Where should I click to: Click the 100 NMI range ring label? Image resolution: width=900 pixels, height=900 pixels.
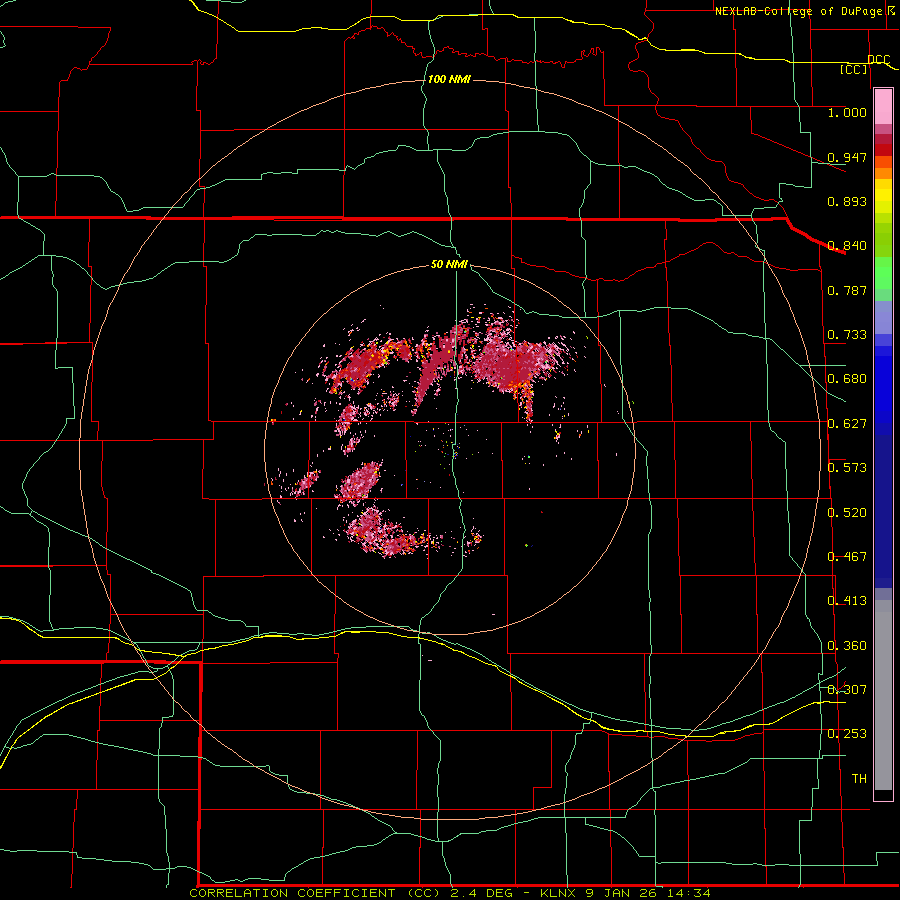coord(449,79)
